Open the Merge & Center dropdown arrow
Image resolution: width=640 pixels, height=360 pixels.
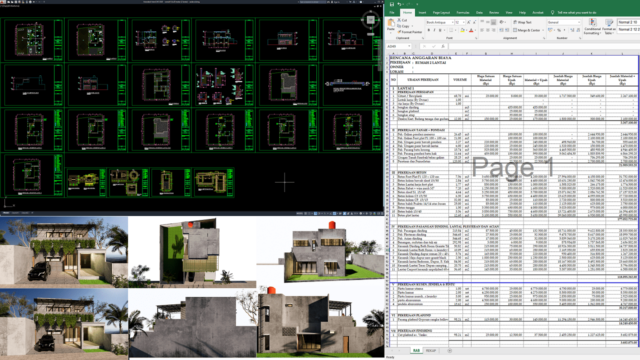[542, 31]
